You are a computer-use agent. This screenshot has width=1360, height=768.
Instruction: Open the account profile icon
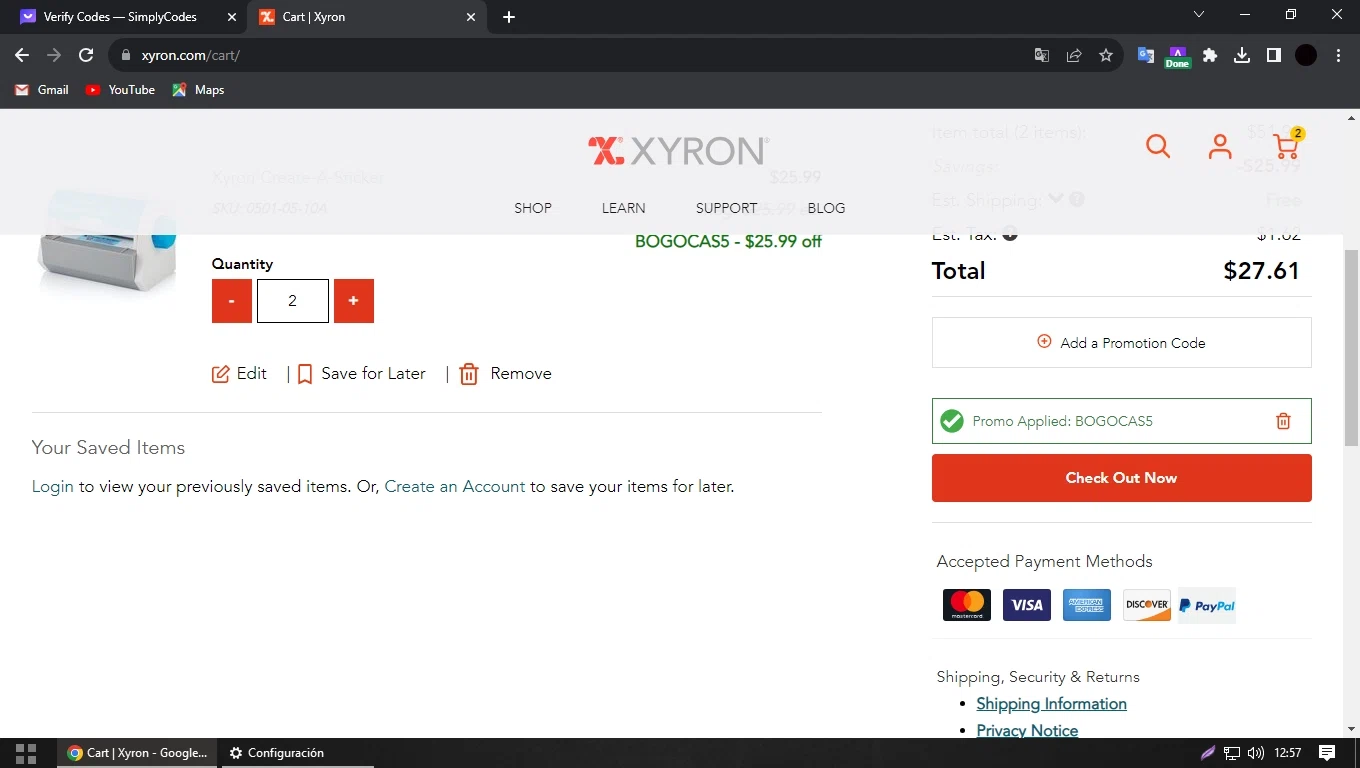click(x=1220, y=146)
